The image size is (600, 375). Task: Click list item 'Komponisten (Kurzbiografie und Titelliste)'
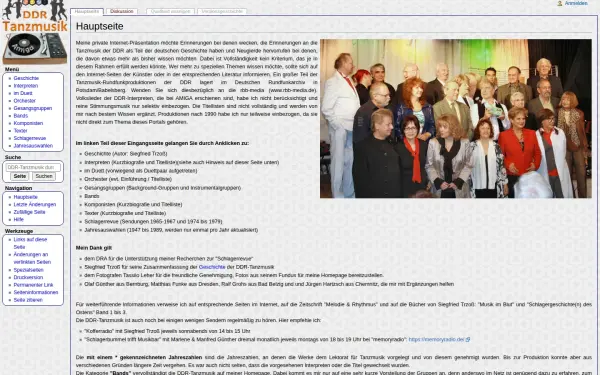pyautogui.click(x=133, y=205)
